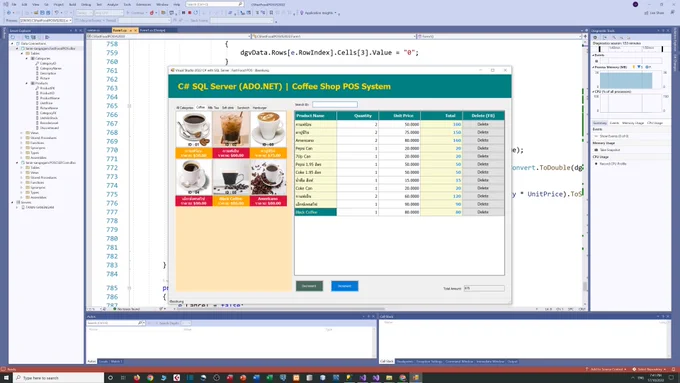Click the Search ID input field
This screenshot has height=383, width=680.
(x=335, y=105)
